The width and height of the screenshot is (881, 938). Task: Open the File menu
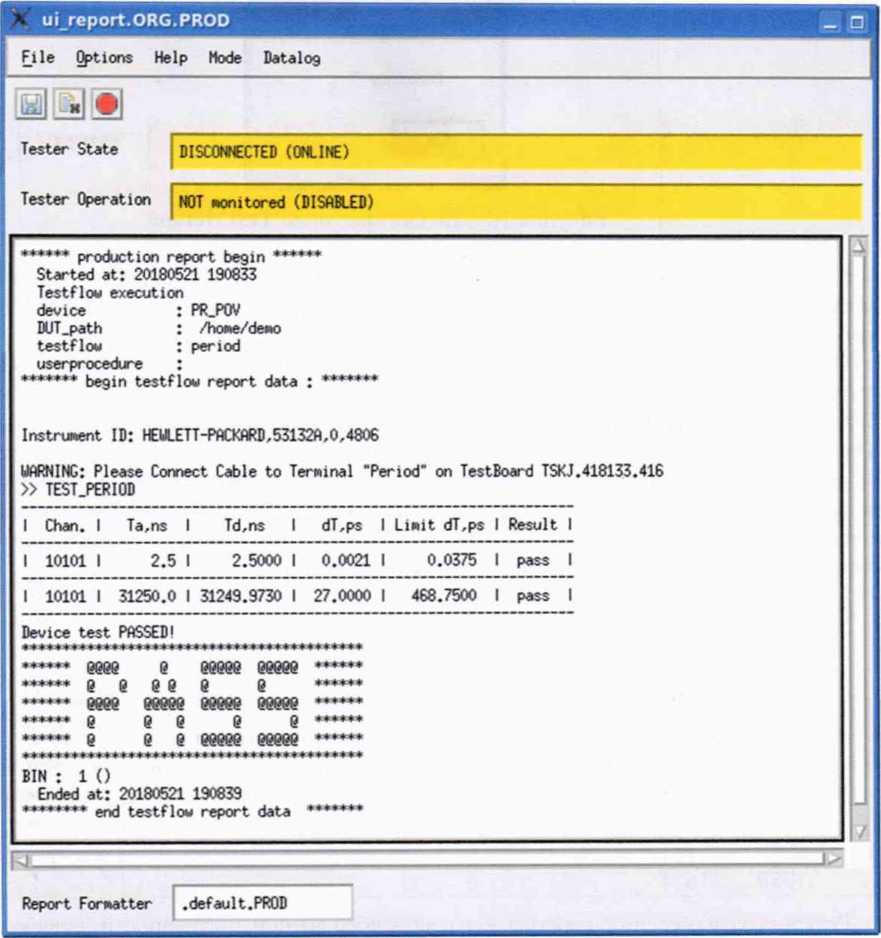(38, 57)
